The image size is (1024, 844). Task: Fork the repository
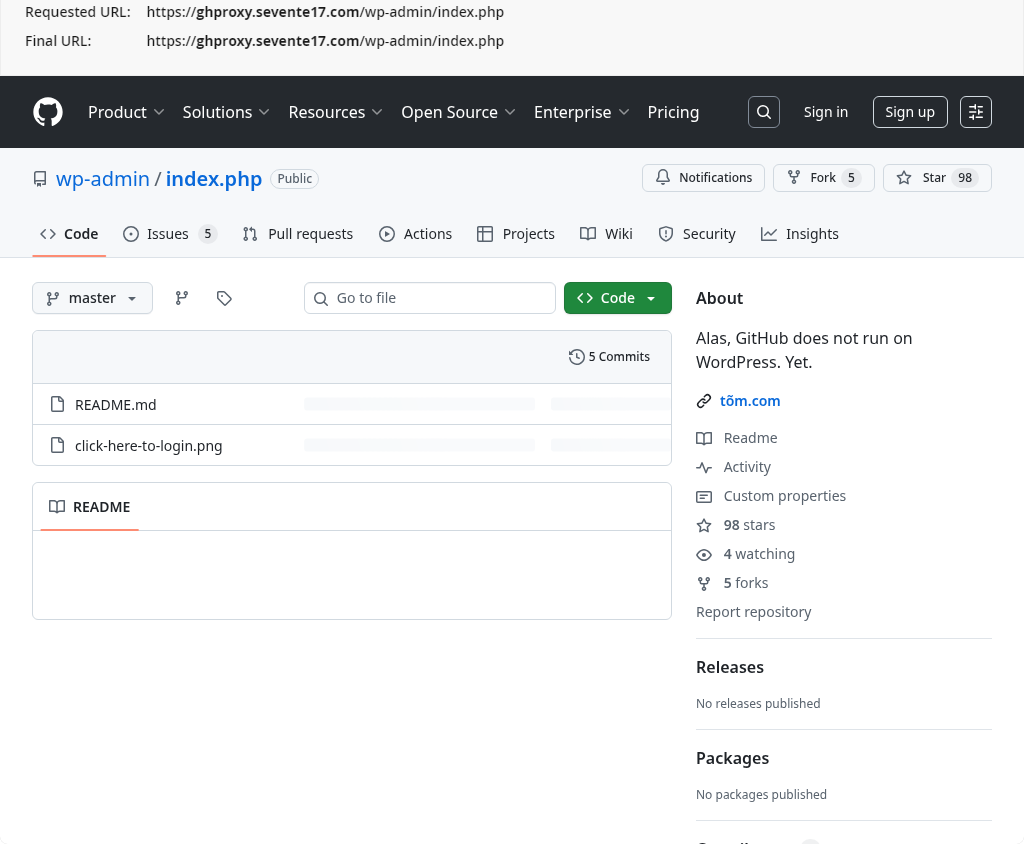pos(823,178)
